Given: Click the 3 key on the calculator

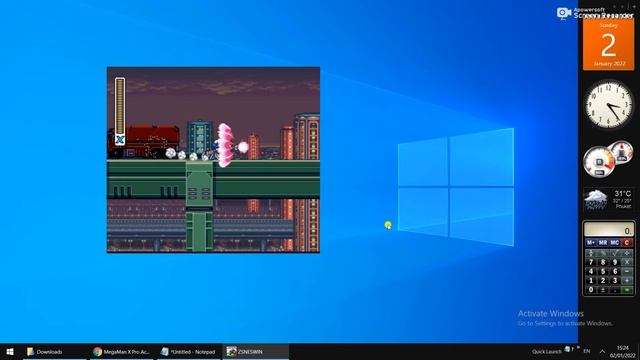Looking at the screenshot, I should coord(615,281).
